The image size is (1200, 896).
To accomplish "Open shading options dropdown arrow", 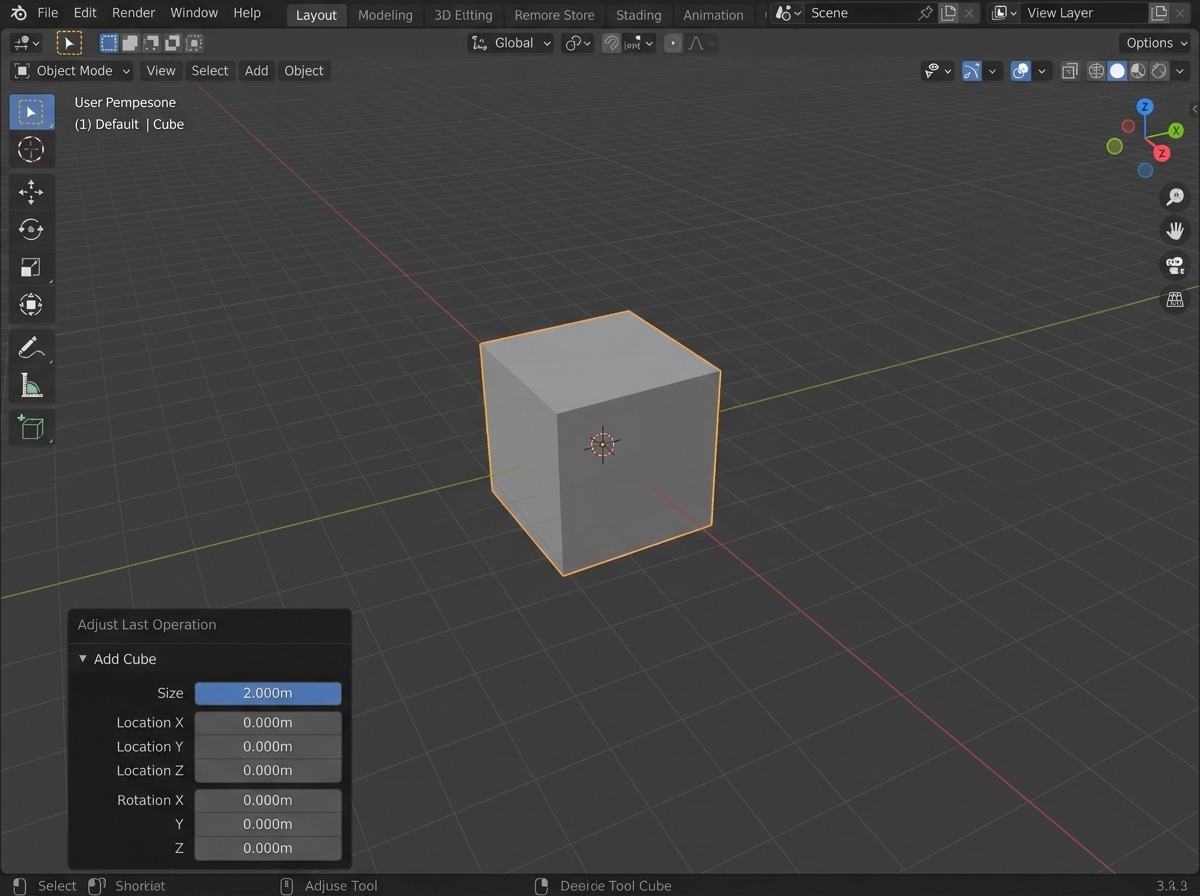I will [x=1181, y=71].
